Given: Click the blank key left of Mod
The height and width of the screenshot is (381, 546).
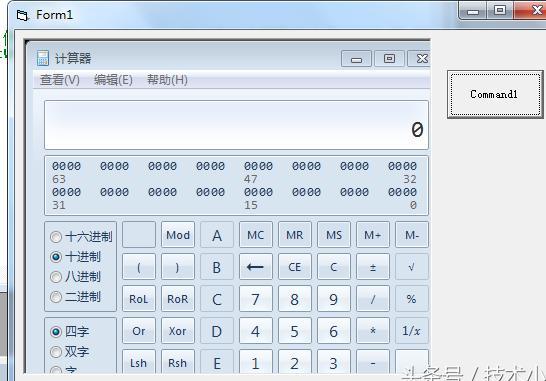Looking at the screenshot, I should click(139, 235).
